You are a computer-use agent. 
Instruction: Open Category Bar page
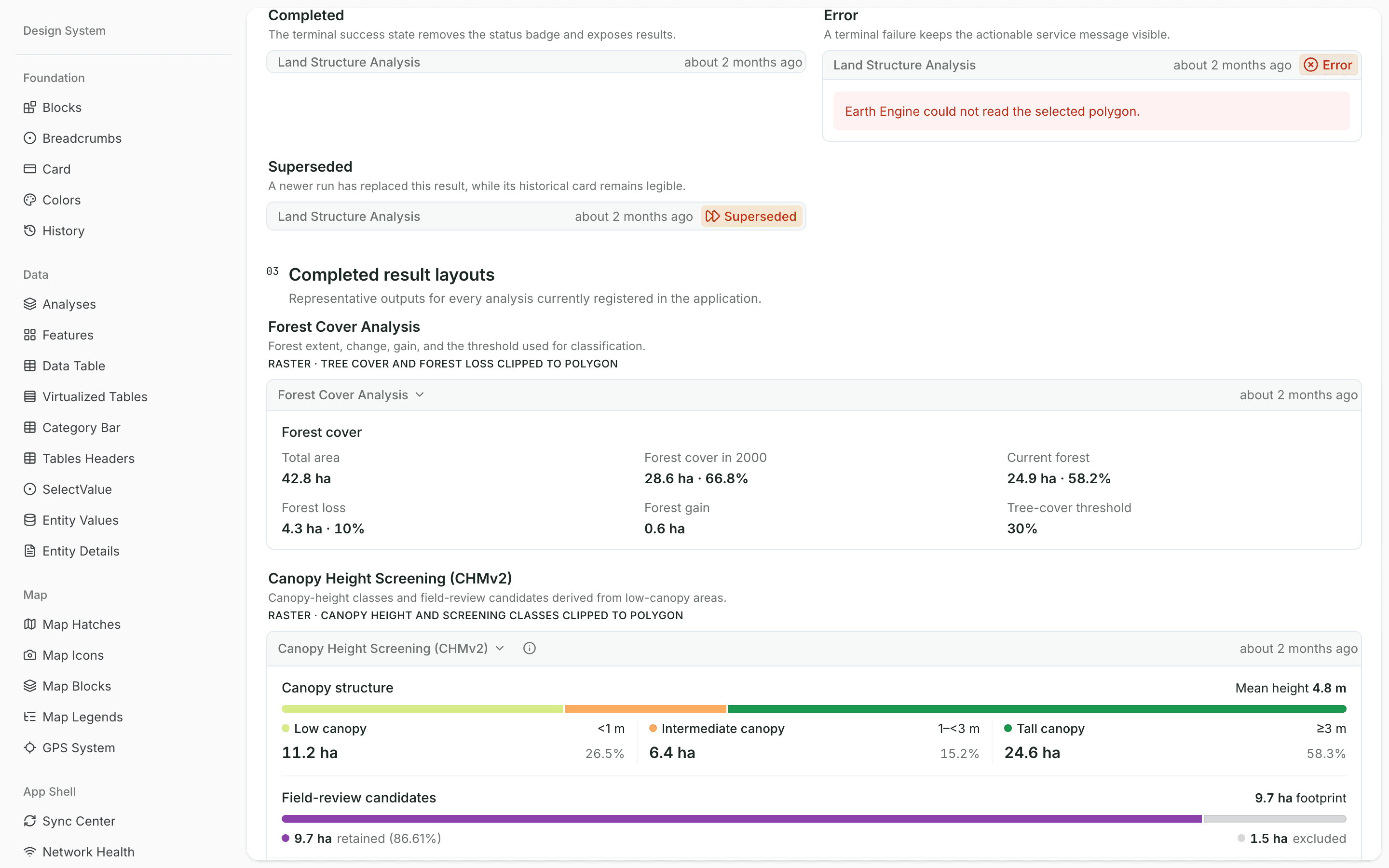pyautogui.click(x=81, y=428)
